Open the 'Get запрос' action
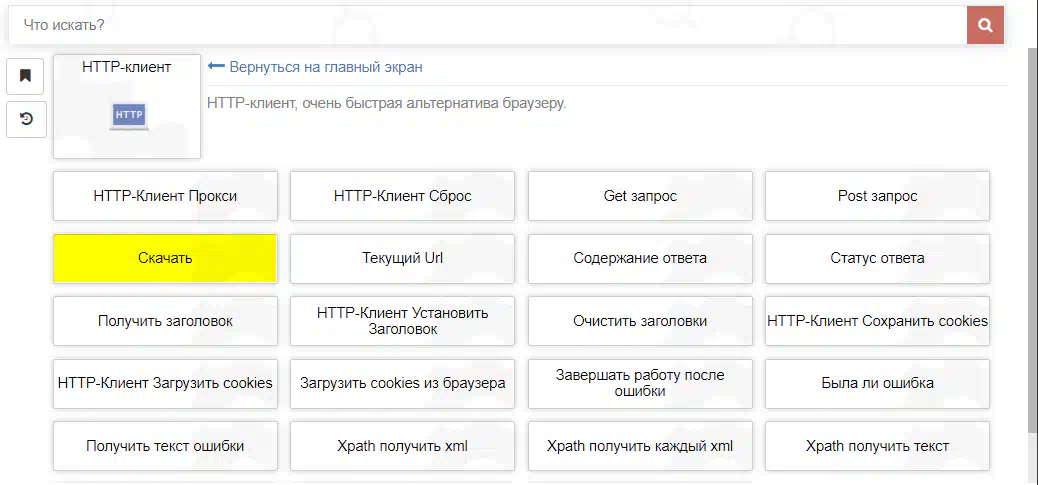This screenshot has width=1038, height=485. pyautogui.click(x=640, y=196)
